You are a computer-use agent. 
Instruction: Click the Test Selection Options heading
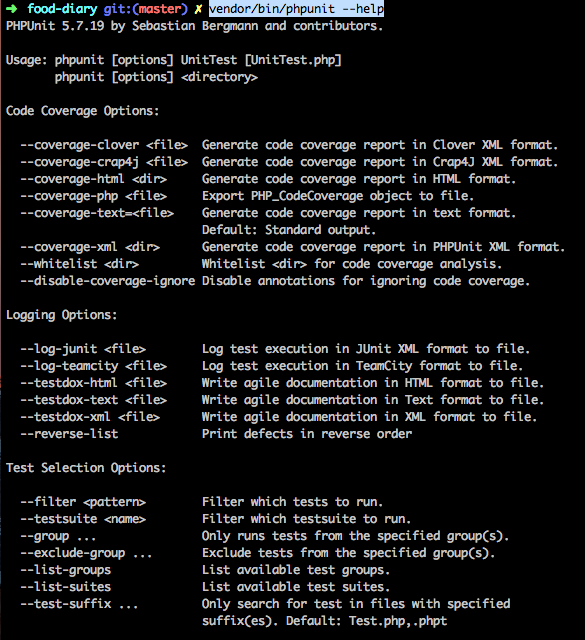click(x=86, y=468)
